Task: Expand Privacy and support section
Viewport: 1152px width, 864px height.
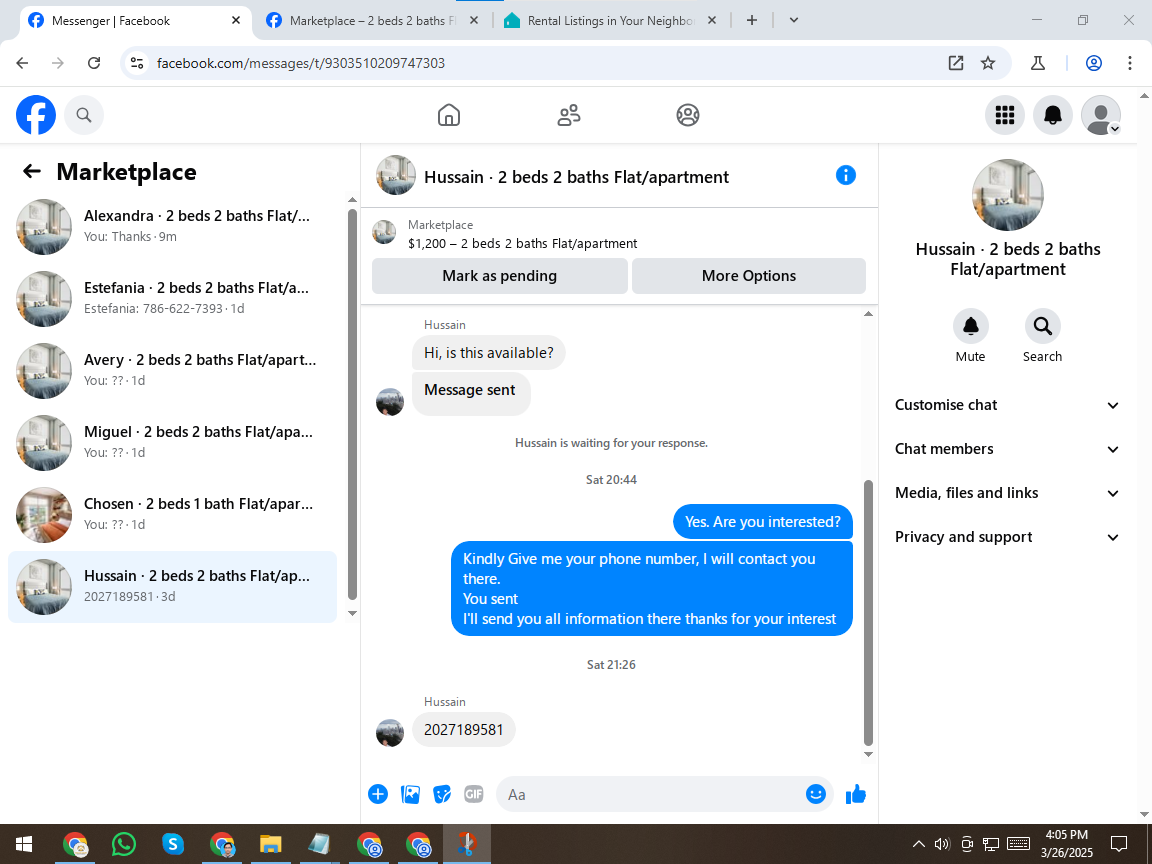Action: point(1007,537)
